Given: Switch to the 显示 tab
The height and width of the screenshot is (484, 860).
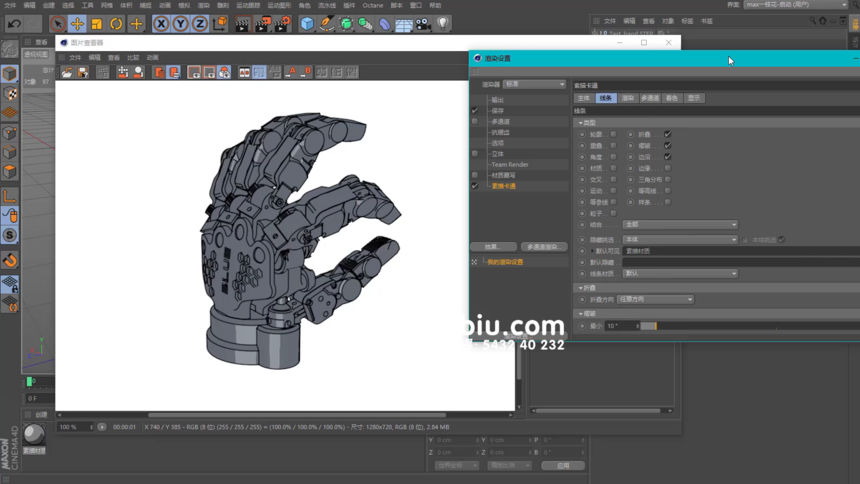Looking at the screenshot, I should point(694,98).
